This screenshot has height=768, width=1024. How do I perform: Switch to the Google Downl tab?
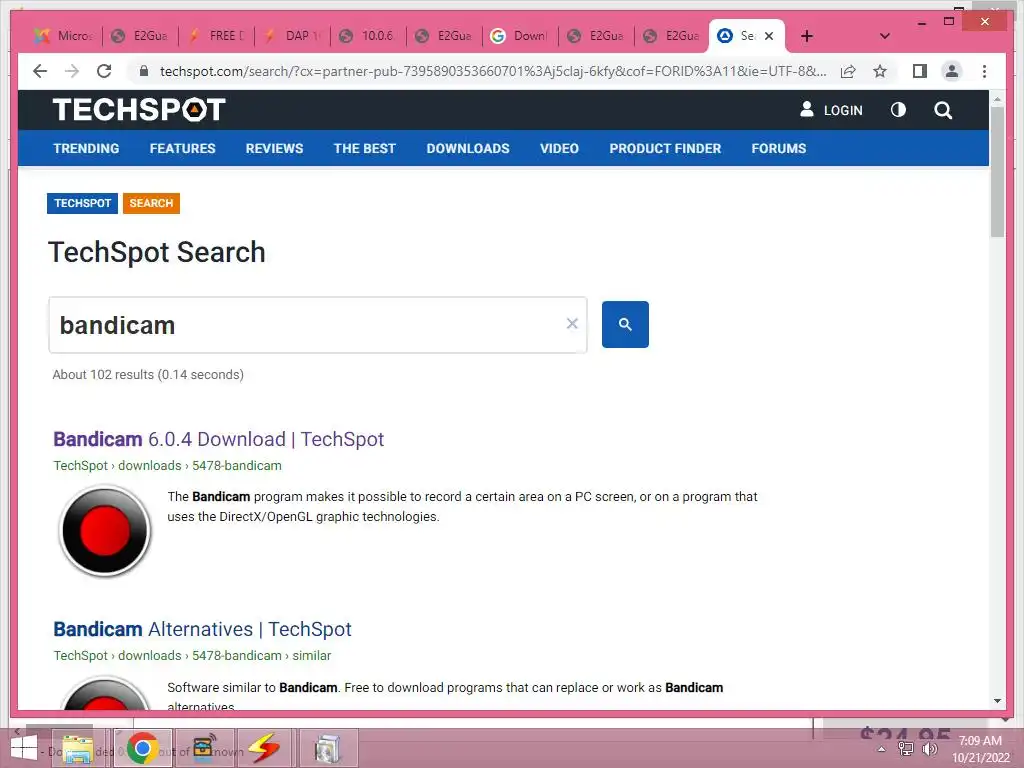521,36
